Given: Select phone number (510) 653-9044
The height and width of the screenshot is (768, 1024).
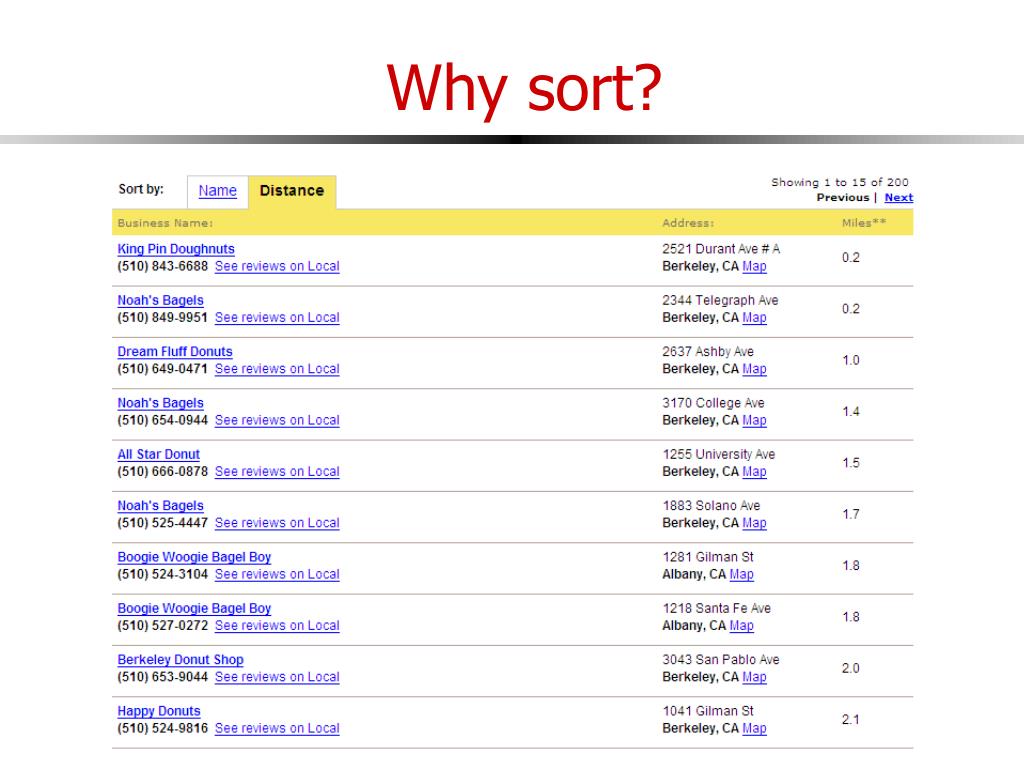Looking at the screenshot, I should coord(163,677).
